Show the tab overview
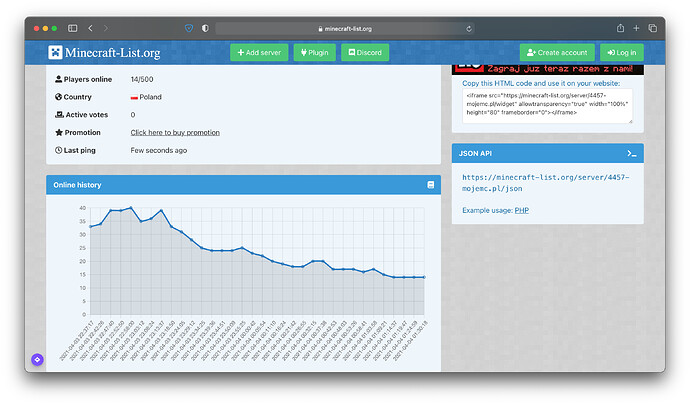The height and width of the screenshot is (405, 690). (x=653, y=28)
